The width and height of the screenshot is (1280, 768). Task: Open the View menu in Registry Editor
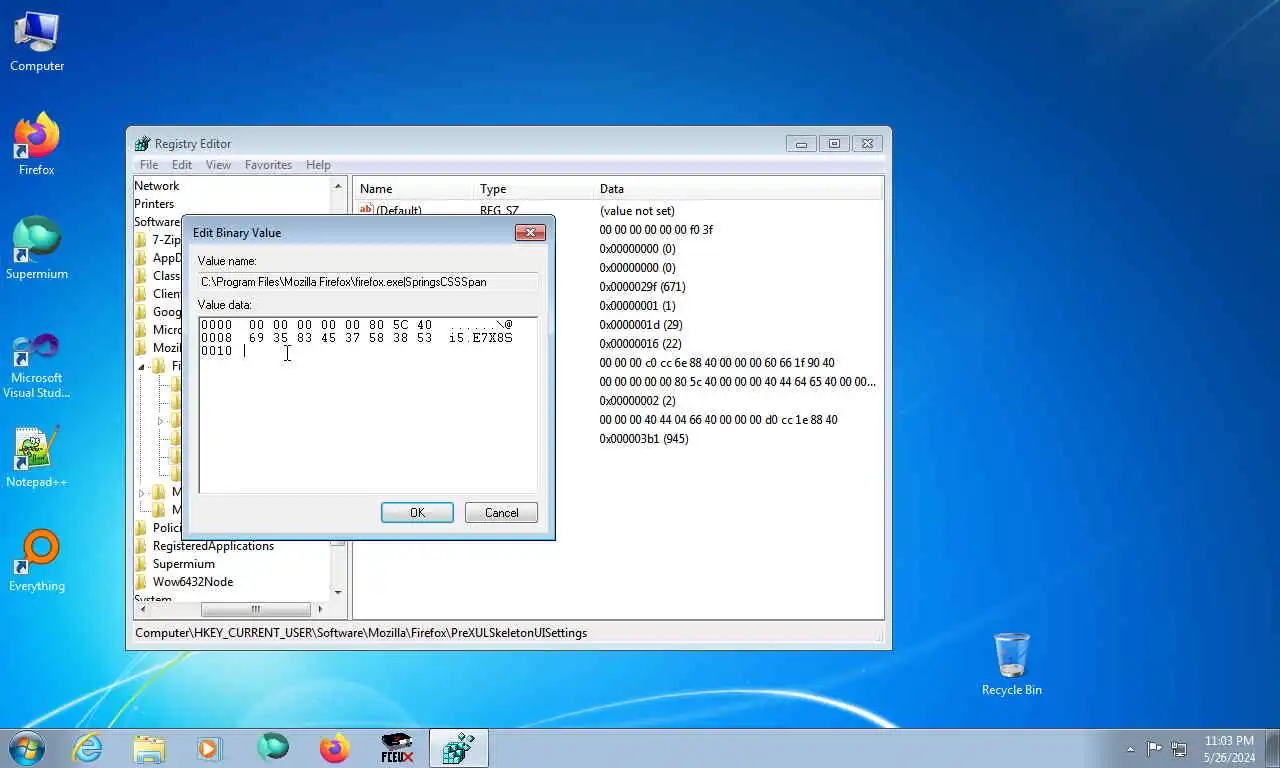(218, 165)
